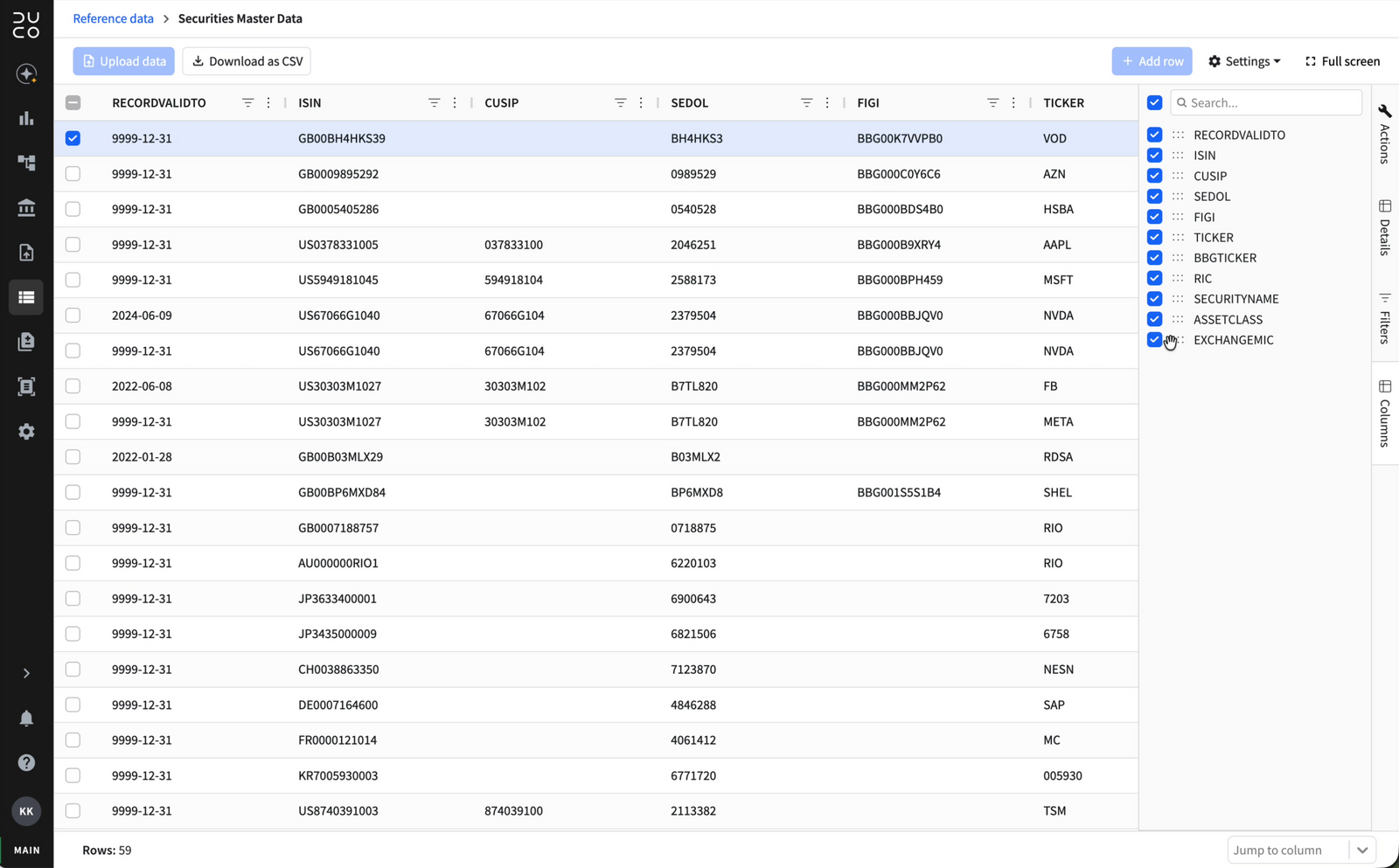The height and width of the screenshot is (868, 1399).
Task: Open the KK user avatar menu
Action: (26, 811)
